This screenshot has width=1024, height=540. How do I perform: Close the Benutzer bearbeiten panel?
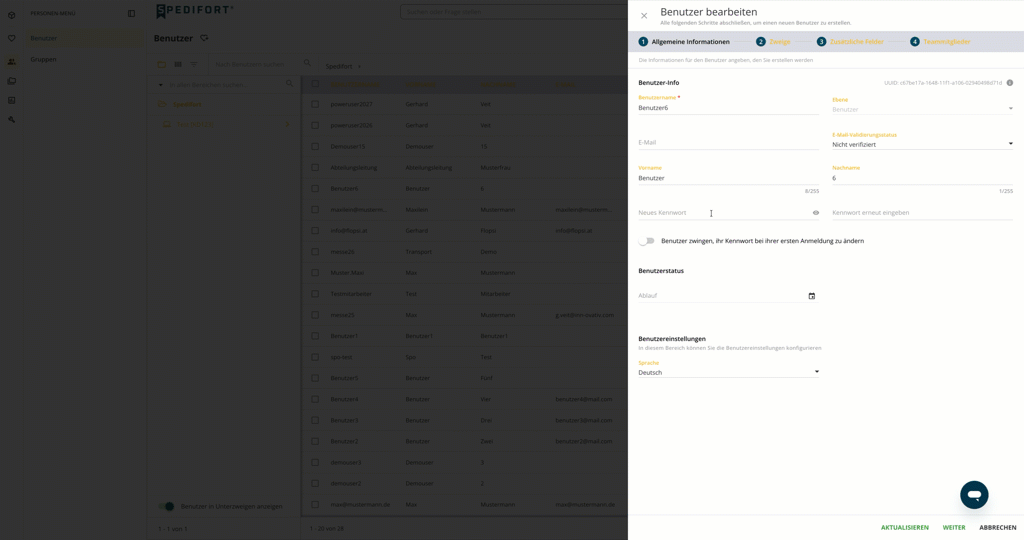point(644,16)
